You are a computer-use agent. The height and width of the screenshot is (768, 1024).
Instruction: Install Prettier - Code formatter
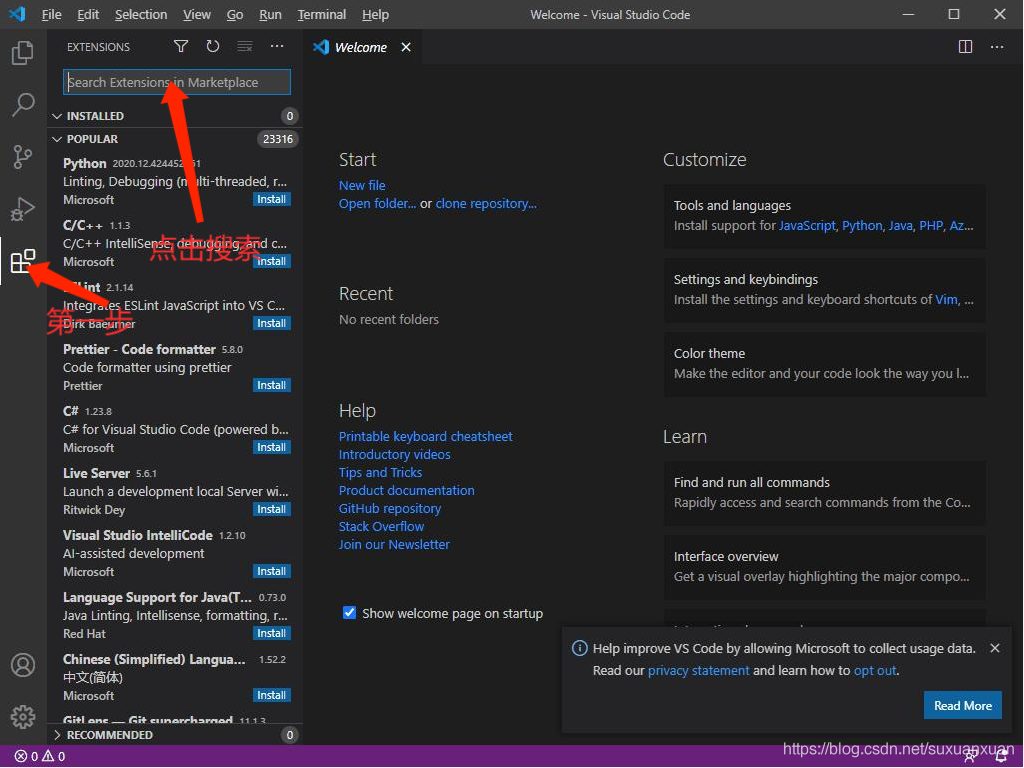coord(271,385)
